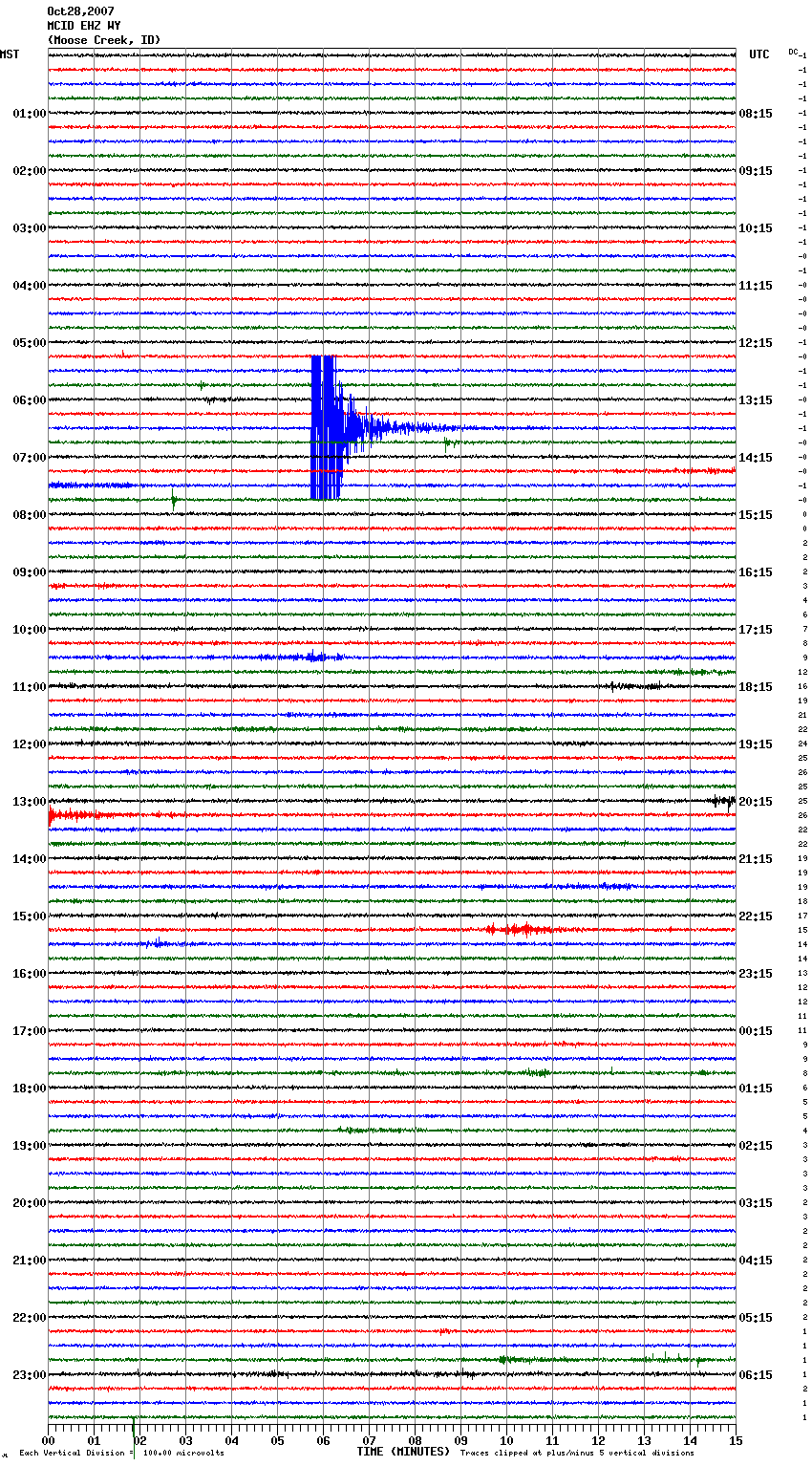Select the 02:00 MST time label
This screenshot has height=1466, width=812.
pyautogui.click(x=29, y=171)
